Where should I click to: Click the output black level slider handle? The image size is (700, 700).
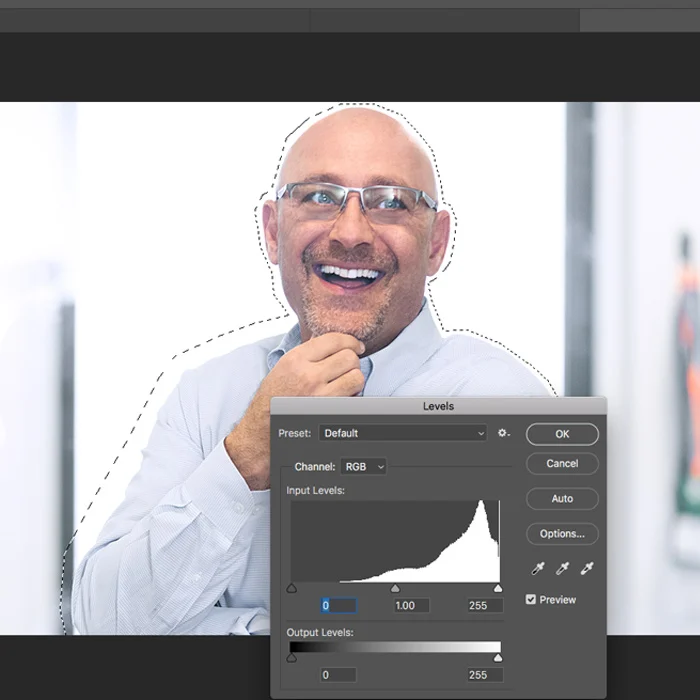292,658
